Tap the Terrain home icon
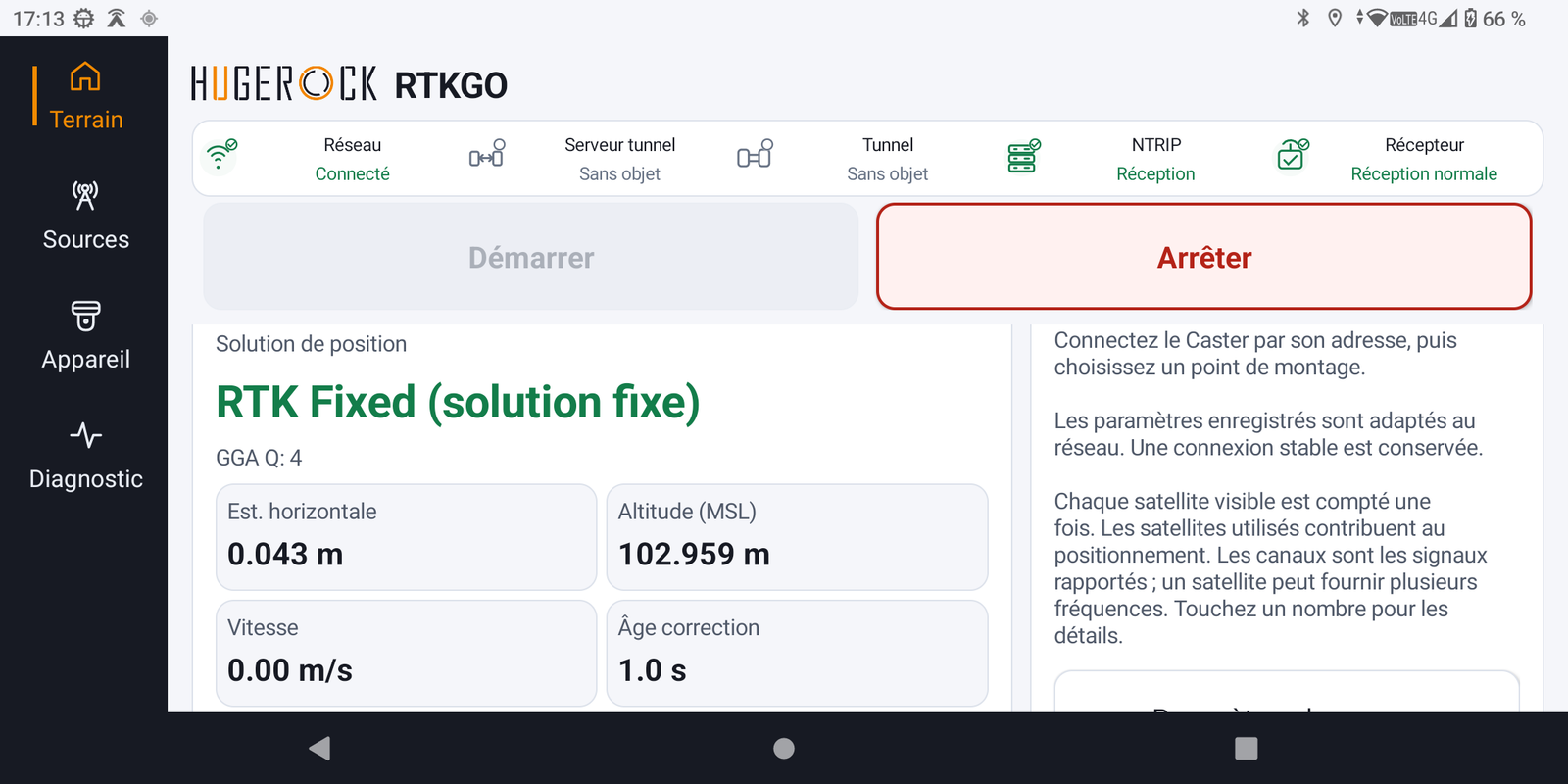Image resolution: width=1568 pixels, height=784 pixels. (x=85, y=76)
